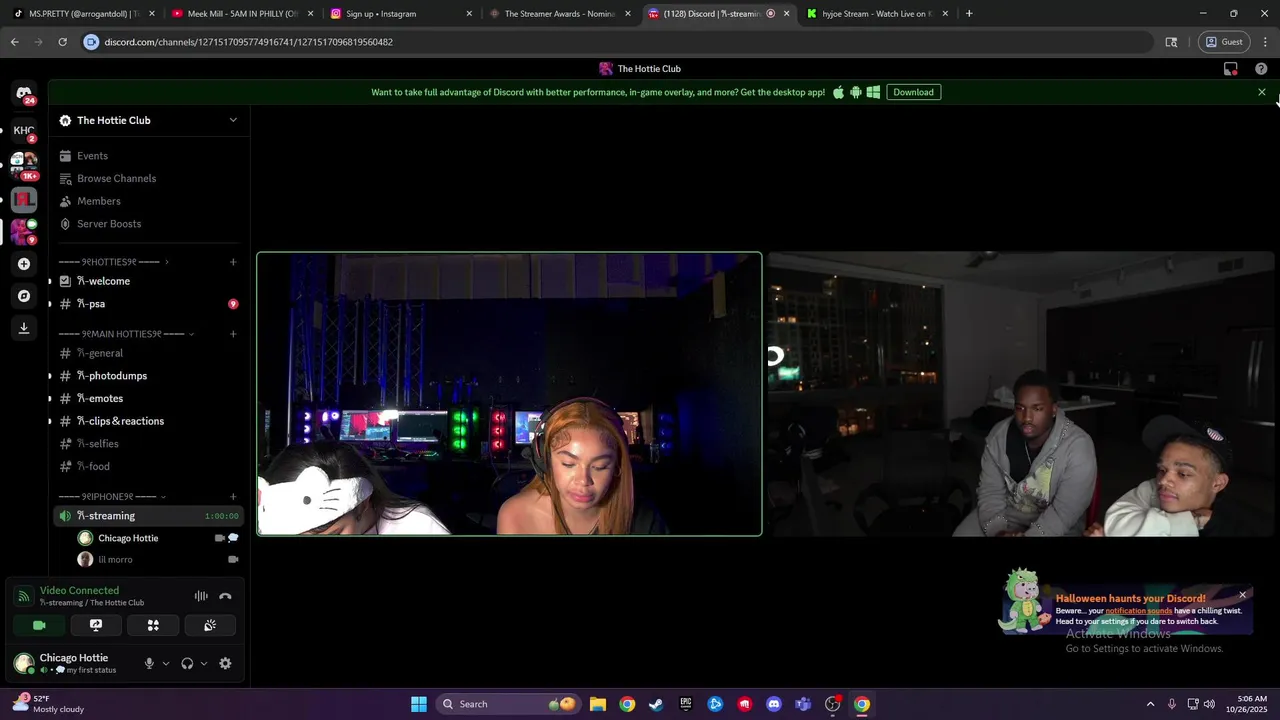Open the selfies channel
The height and width of the screenshot is (720, 1280).
(x=148, y=444)
